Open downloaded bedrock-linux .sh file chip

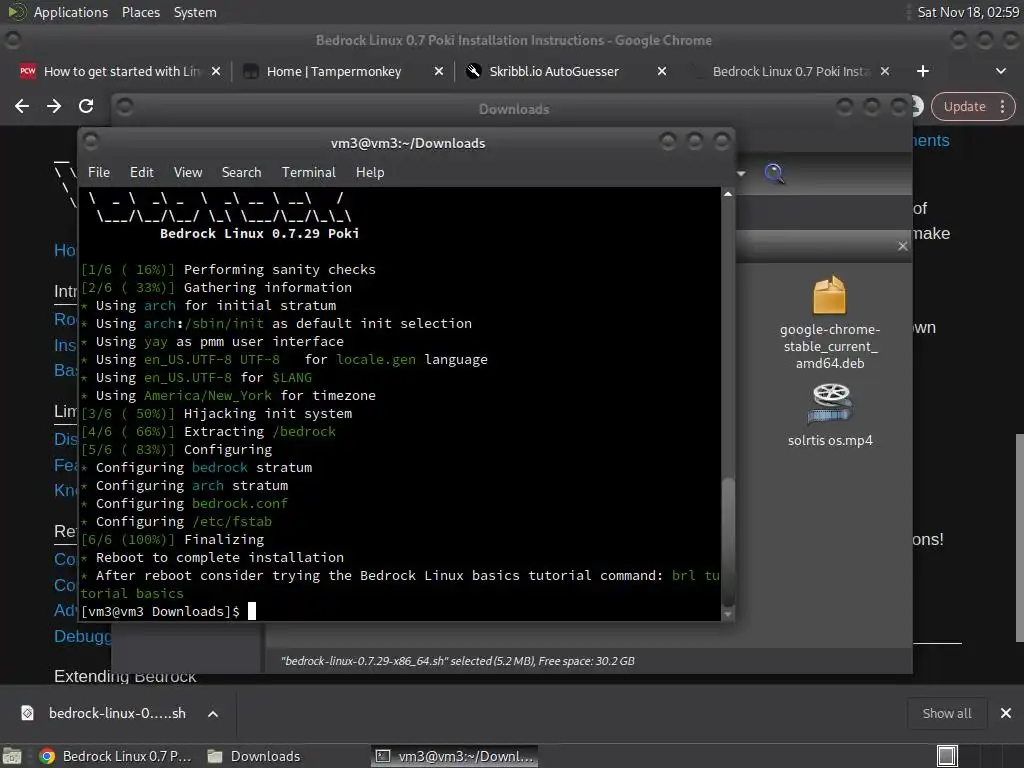point(104,713)
